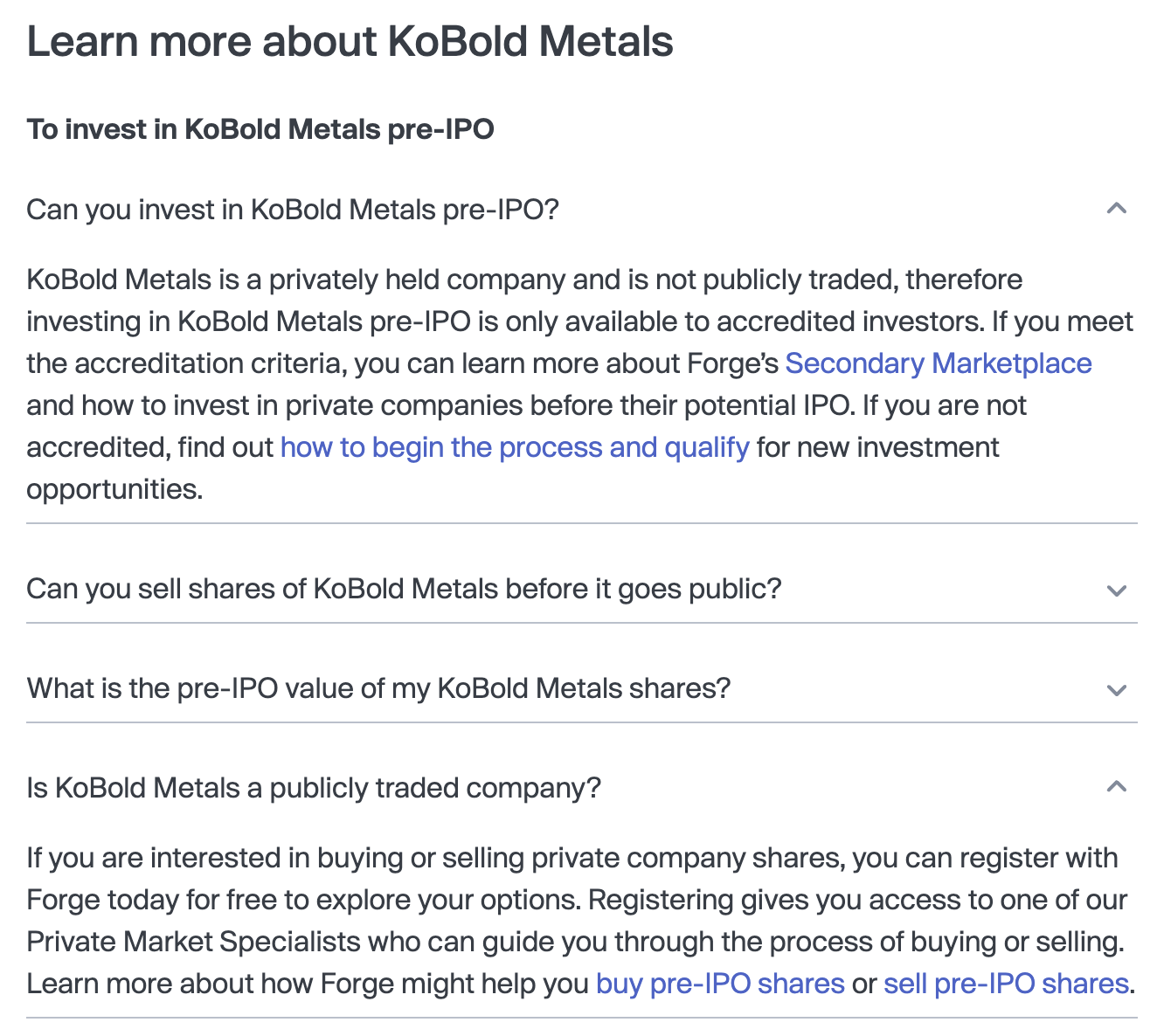
Task: Click the word 'opportunities.' ending the first answer
Action: [x=114, y=489]
